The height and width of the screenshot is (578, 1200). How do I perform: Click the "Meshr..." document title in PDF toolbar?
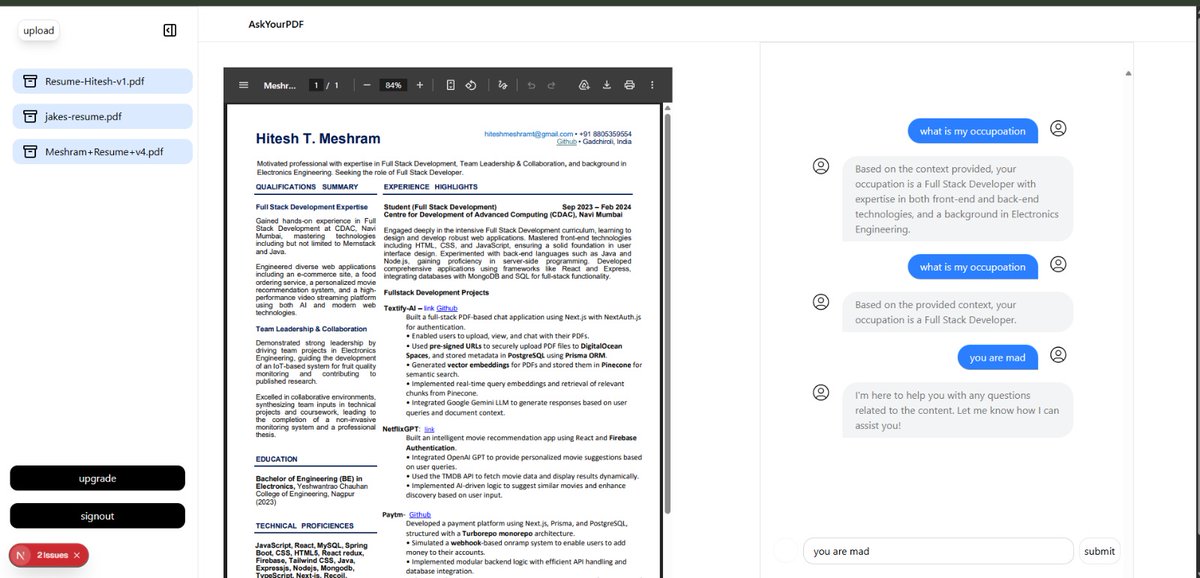[x=280, y=85]
